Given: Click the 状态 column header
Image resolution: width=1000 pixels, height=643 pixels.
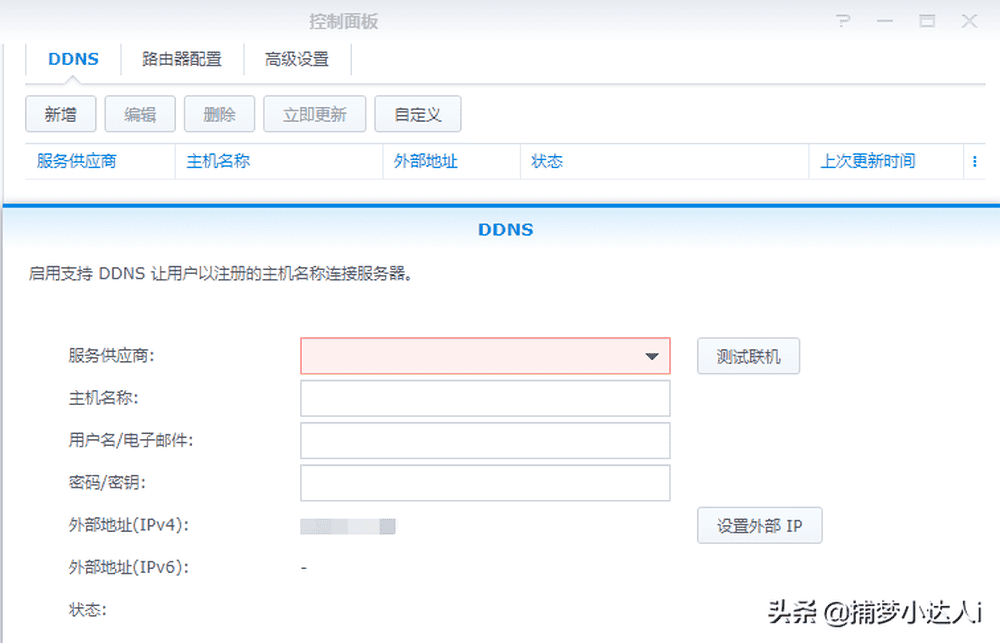Looking at the screenshot, I should (547, 161).
